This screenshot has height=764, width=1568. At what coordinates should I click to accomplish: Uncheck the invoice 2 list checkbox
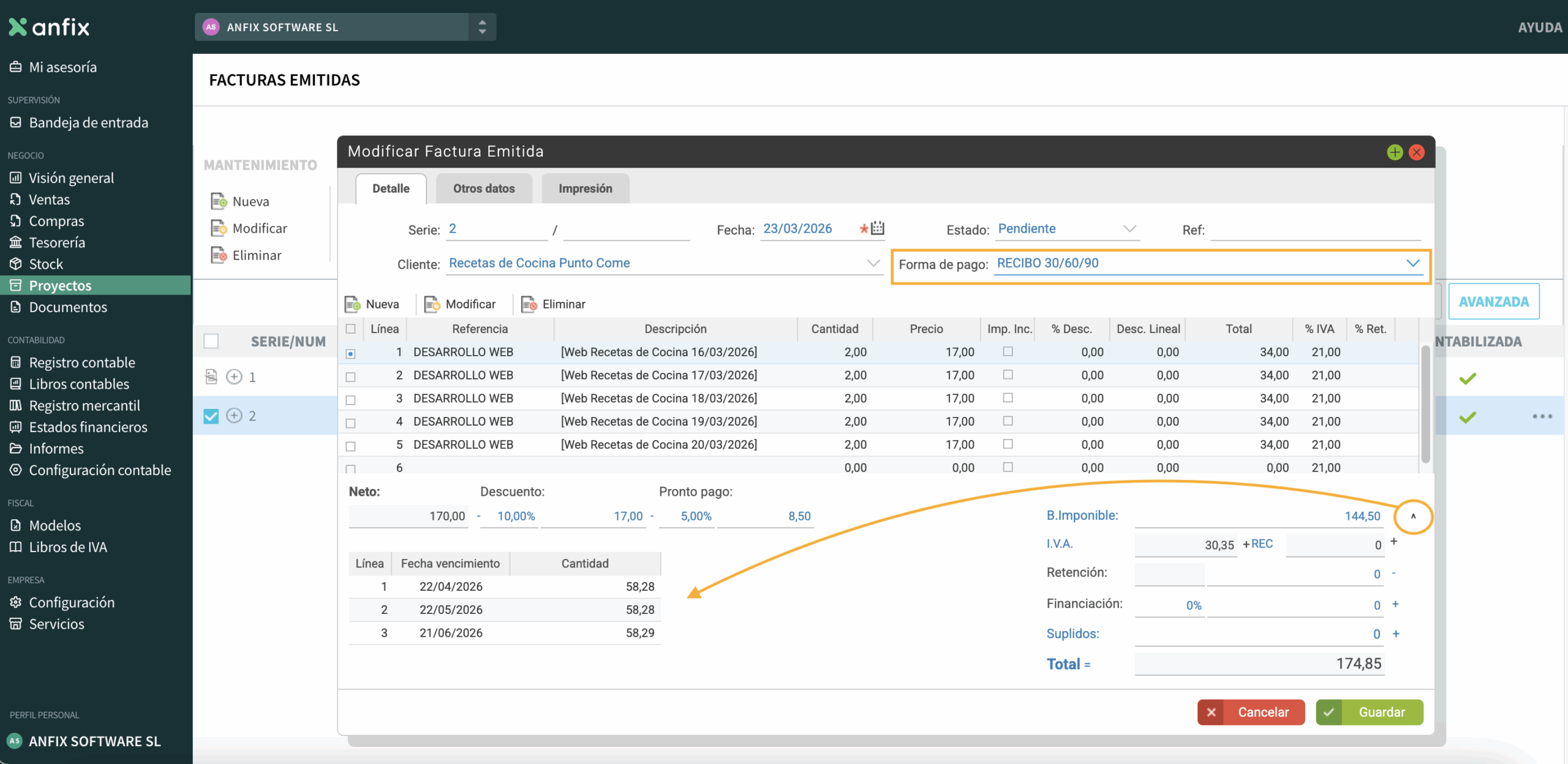211,416
